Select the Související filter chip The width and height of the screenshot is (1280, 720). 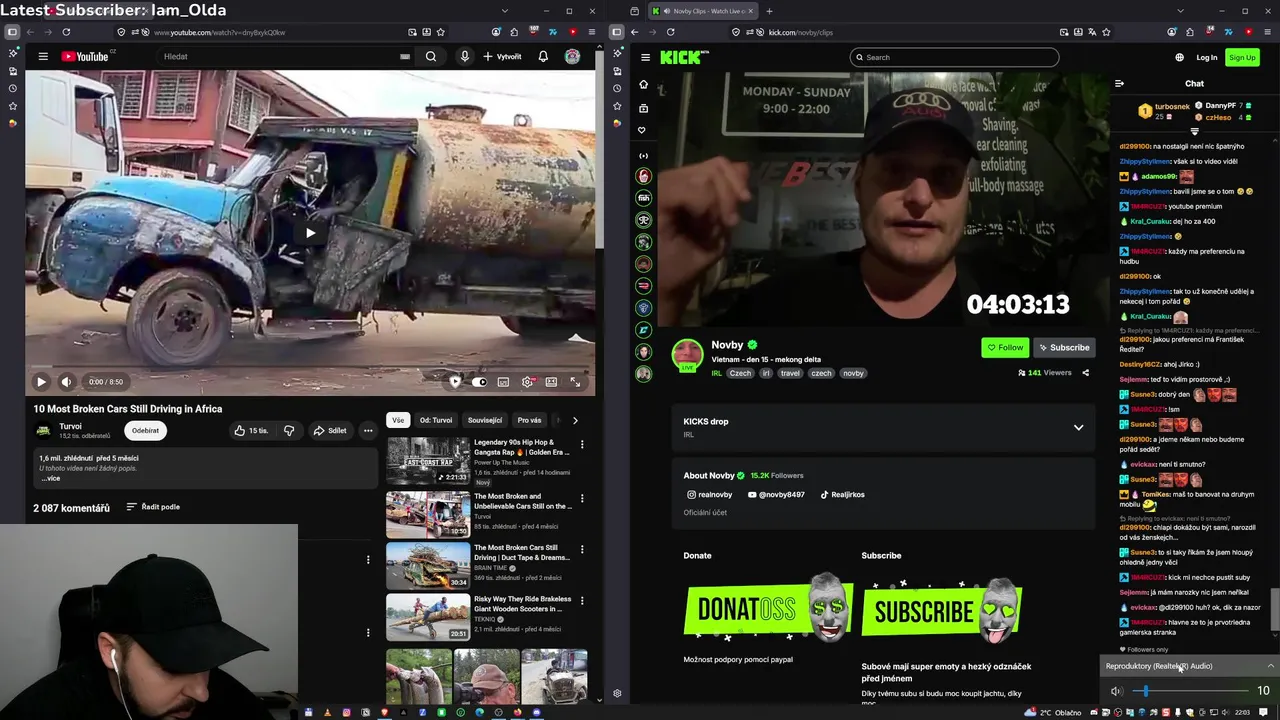pos(485,420)
